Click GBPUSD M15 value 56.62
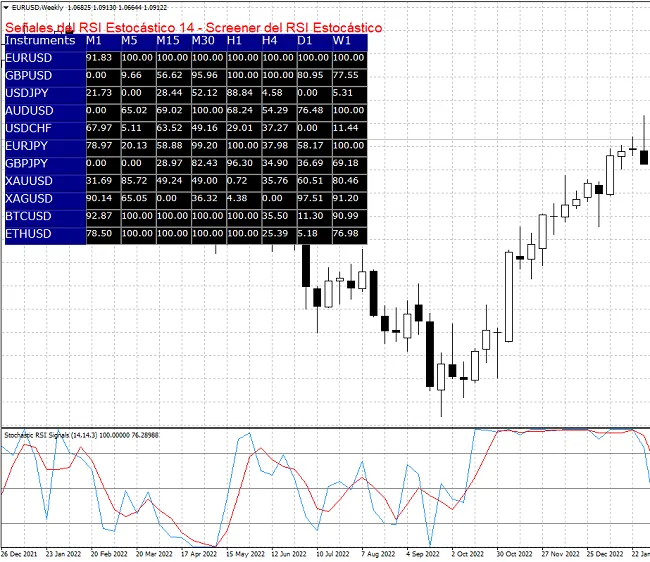 coord(170,75)
